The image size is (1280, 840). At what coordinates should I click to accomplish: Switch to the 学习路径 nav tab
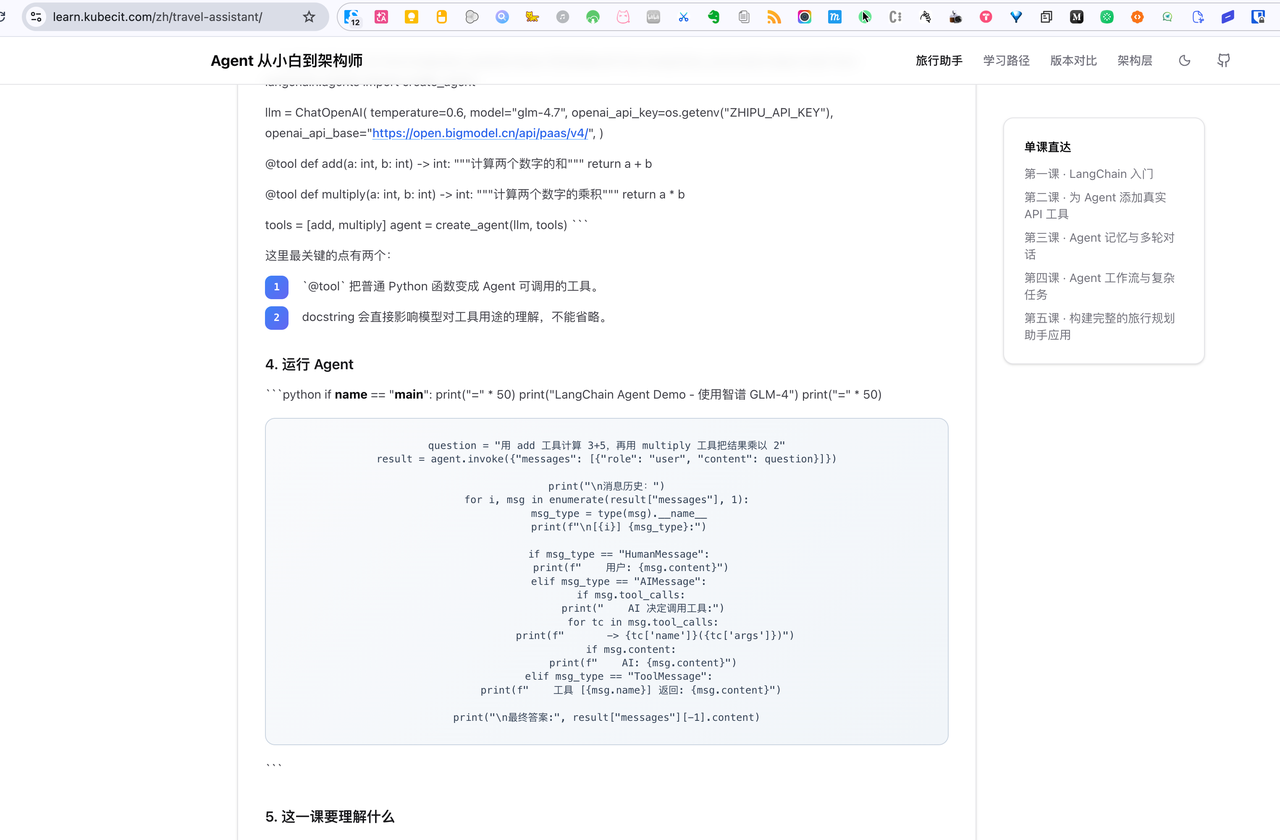tap(1006, 61)
